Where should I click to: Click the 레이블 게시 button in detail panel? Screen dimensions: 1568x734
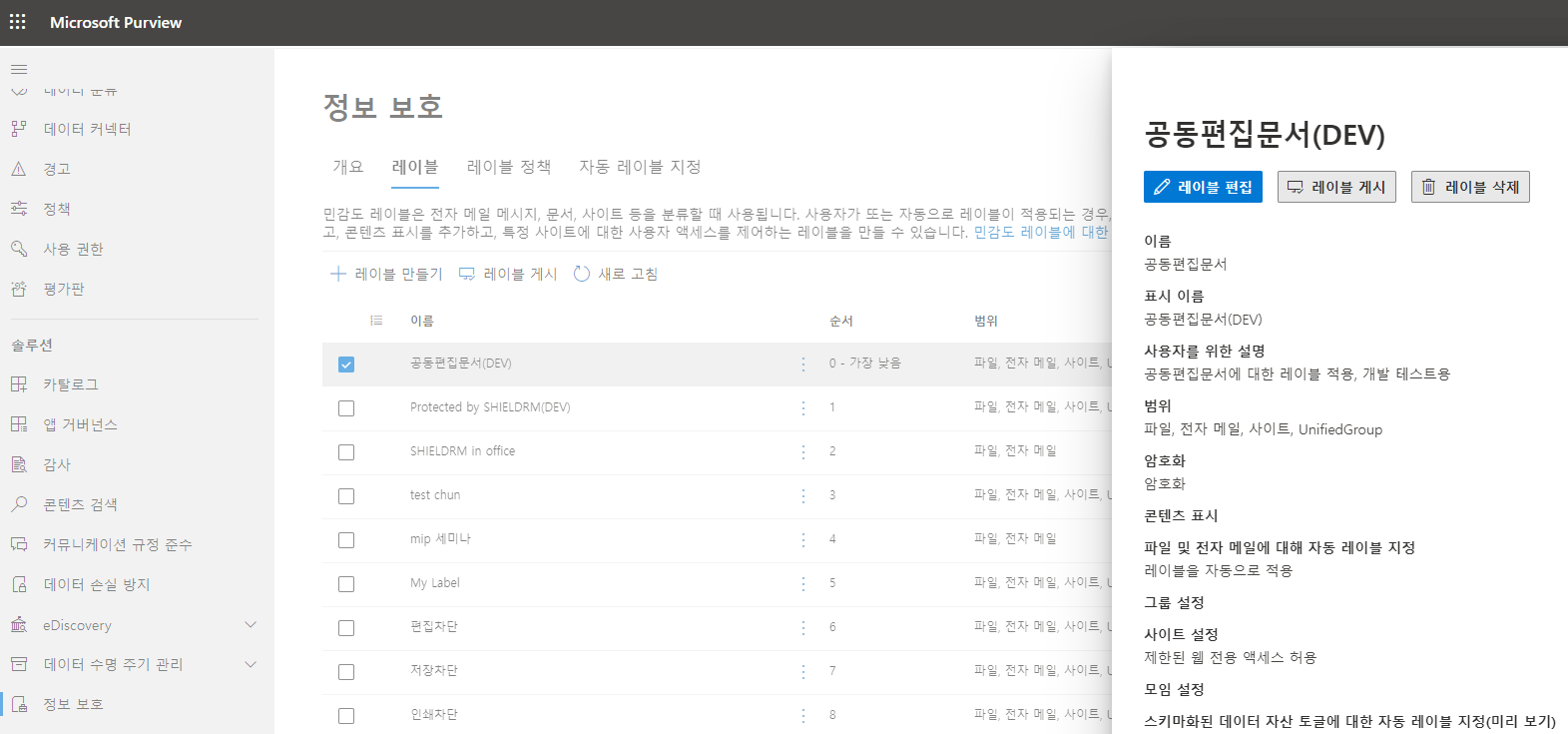[1336, 187]
